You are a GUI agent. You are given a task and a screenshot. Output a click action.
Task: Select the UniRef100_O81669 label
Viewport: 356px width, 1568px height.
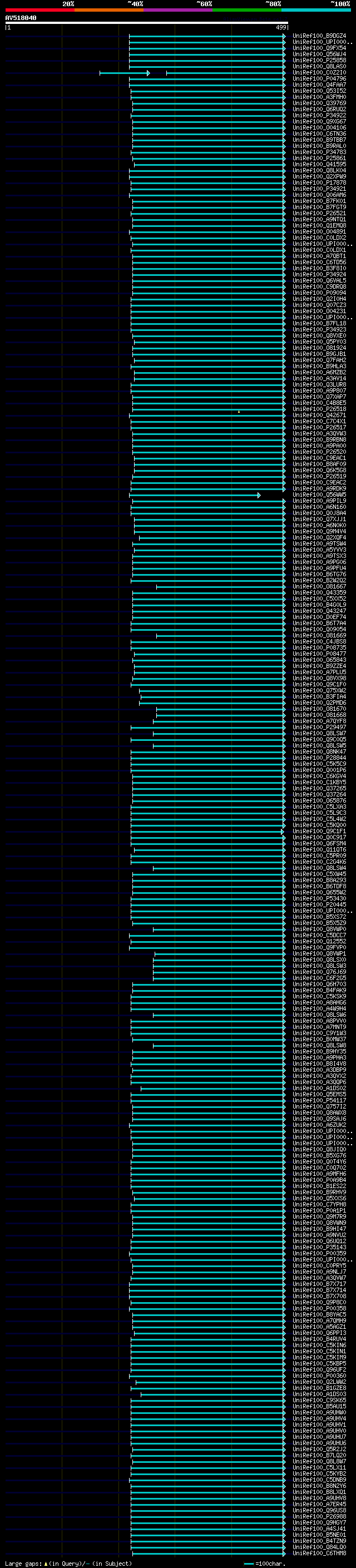coord(319,635)
